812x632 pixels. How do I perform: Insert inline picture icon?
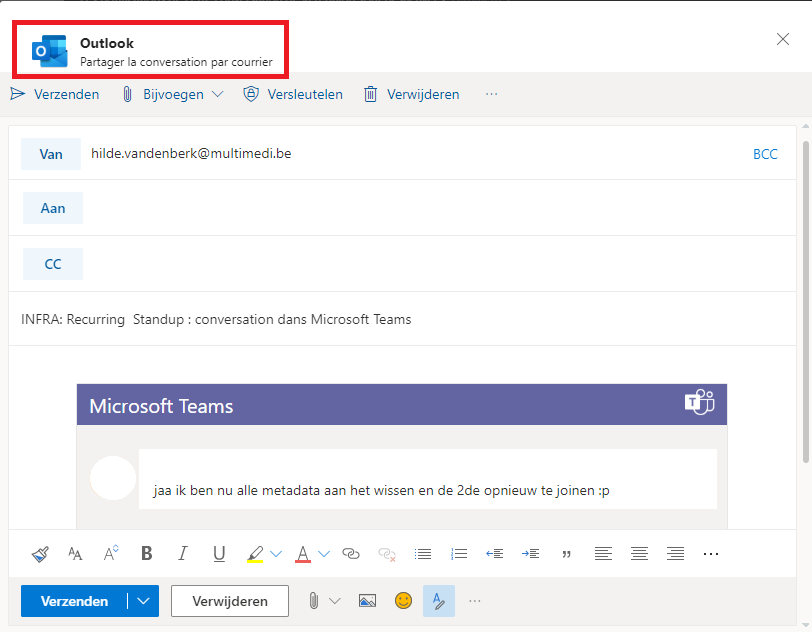tap(367, 601)
